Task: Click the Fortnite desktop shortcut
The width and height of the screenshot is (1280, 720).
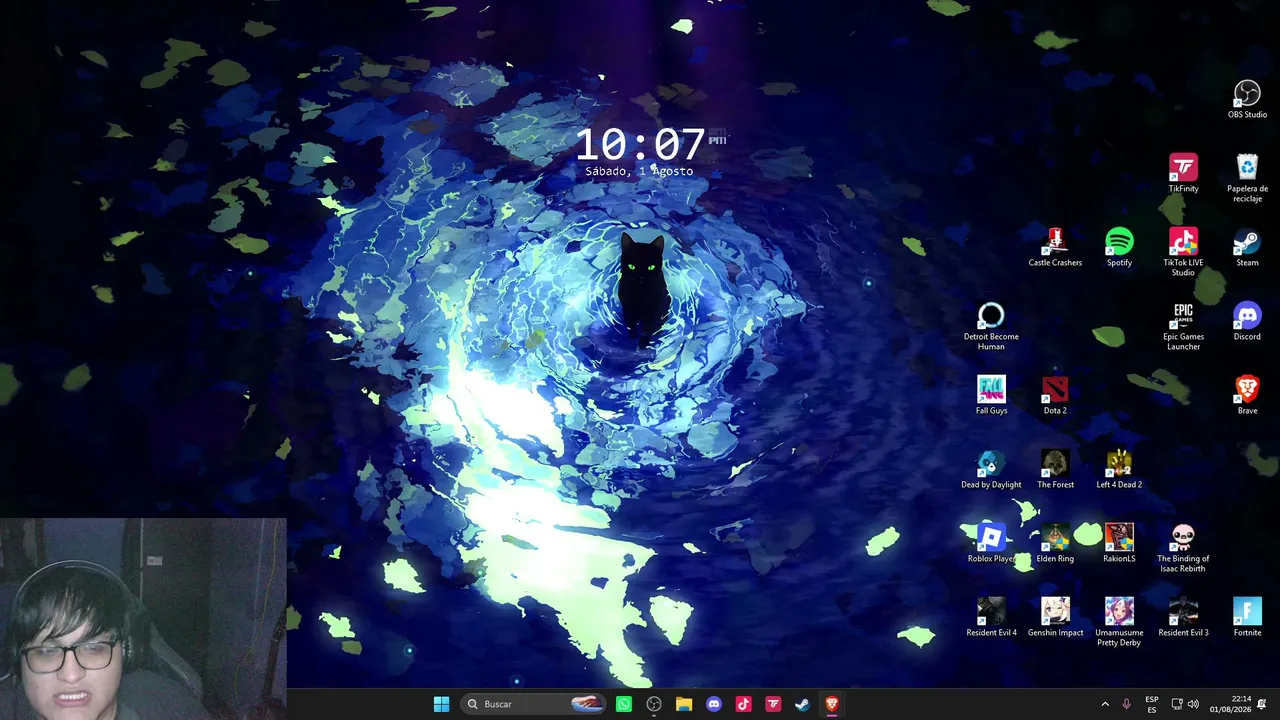Action: click(x=1247, y=617)
